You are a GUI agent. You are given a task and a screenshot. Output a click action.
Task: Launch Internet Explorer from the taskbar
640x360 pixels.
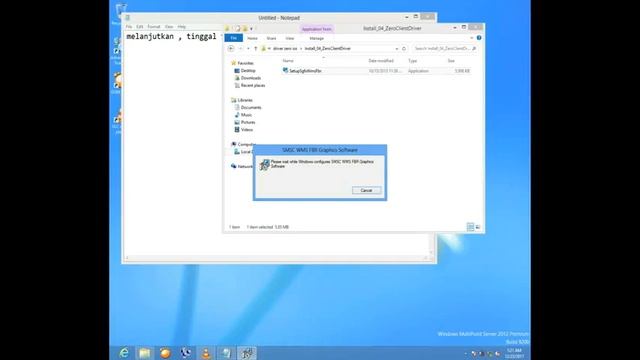[124, 353]
